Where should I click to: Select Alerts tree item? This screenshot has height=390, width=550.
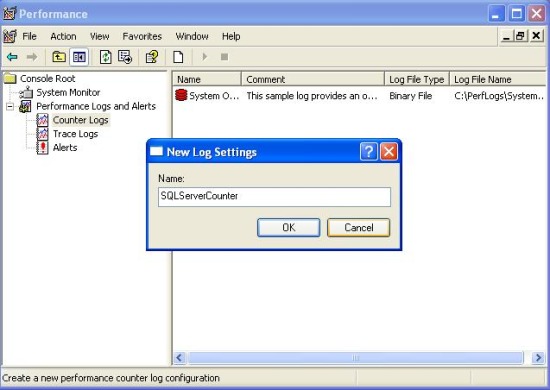tap(65, 148)
